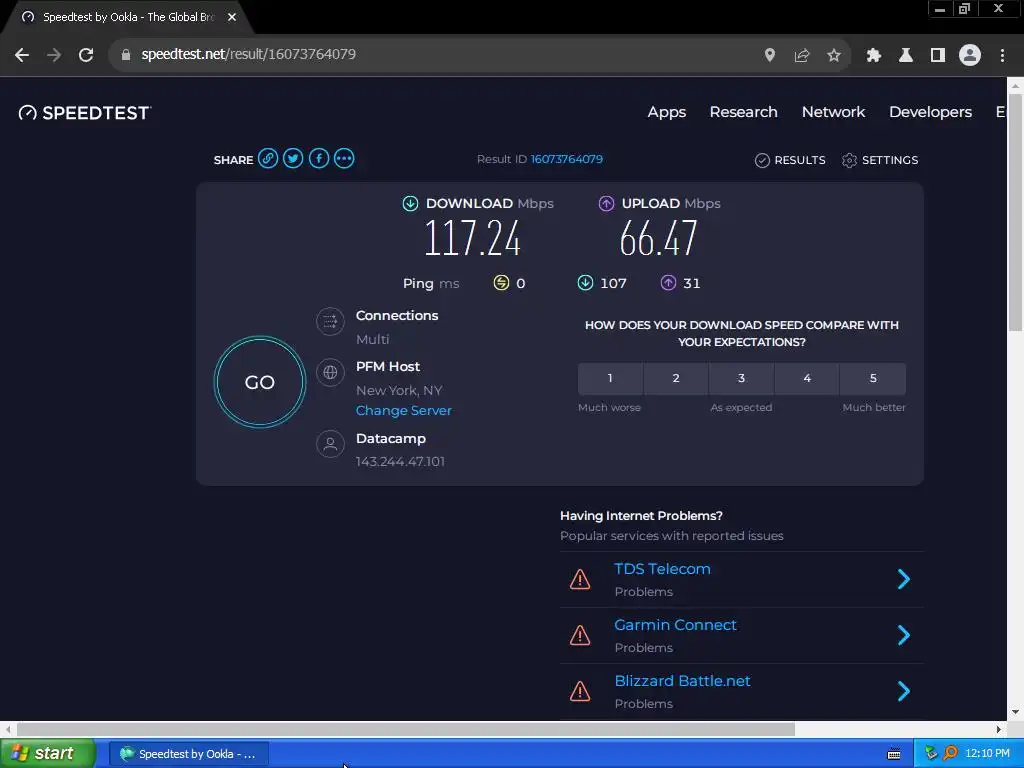Open Result ID 16073764079 link
This screenshot has height=768, width=1024.
[x=567, y=159]
